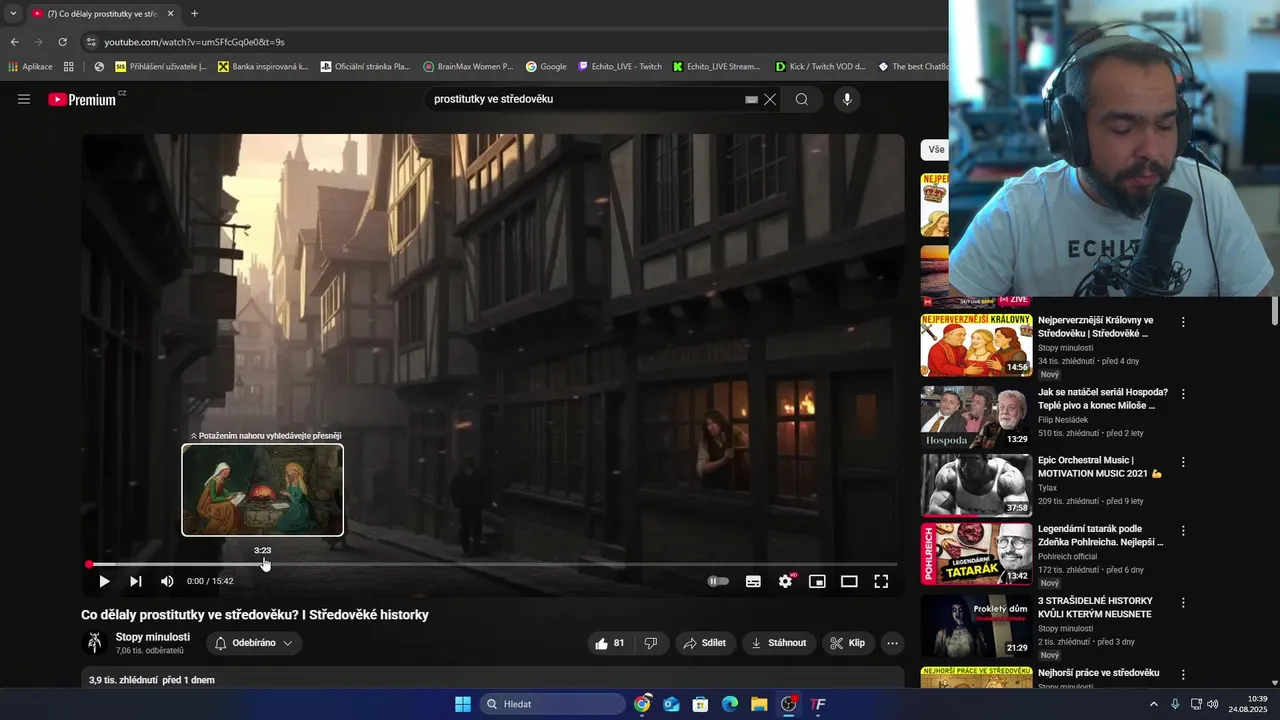The width and height of the screenshot is (1280, 720).
Task: Expand the video description box
Action: (x=493, y=679)
